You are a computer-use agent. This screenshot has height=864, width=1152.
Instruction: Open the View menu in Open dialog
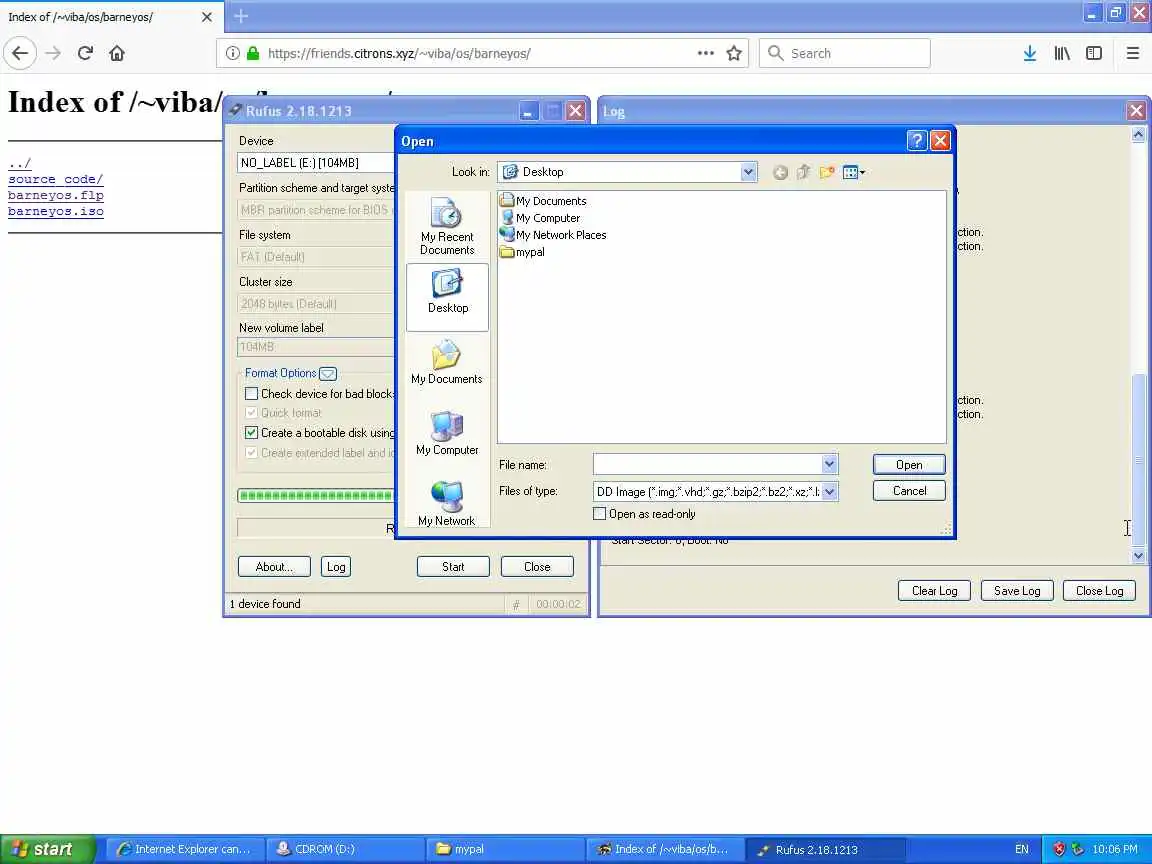[x=854, y=172]
